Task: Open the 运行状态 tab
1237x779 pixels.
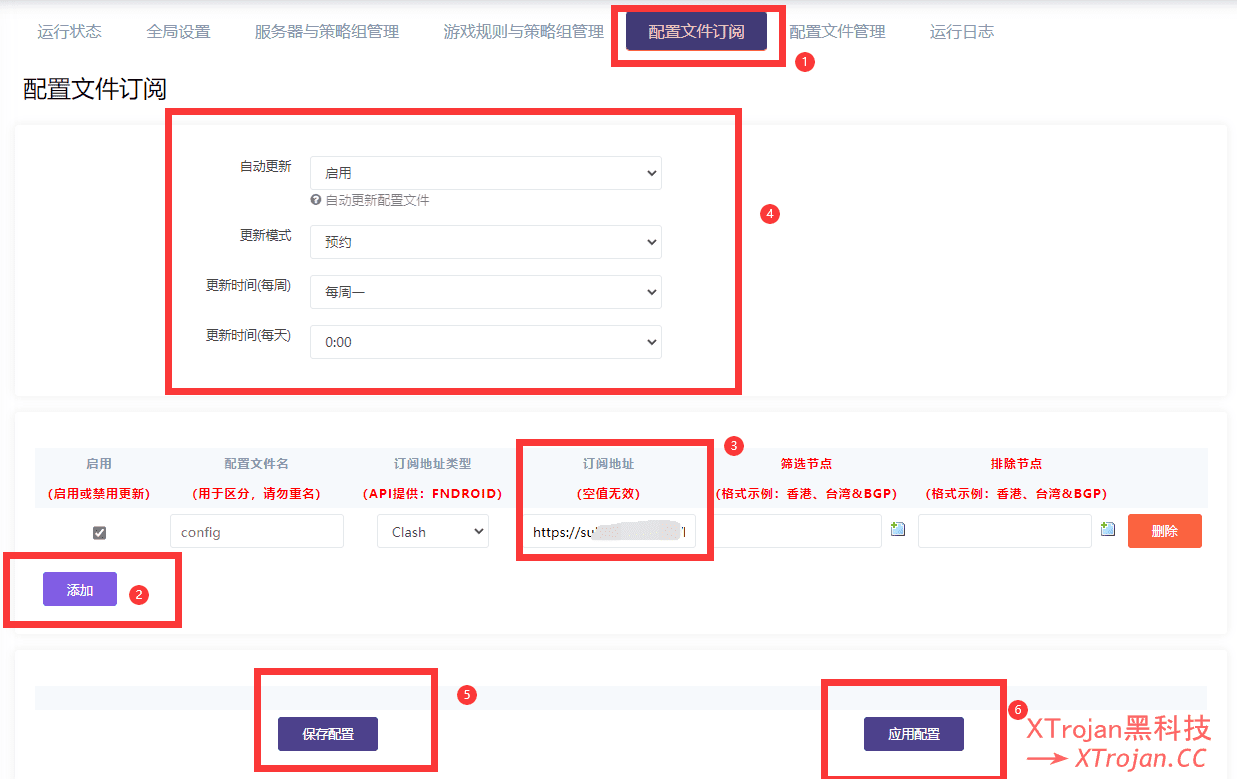Action: pyautogui.click(x=69, y=31)
